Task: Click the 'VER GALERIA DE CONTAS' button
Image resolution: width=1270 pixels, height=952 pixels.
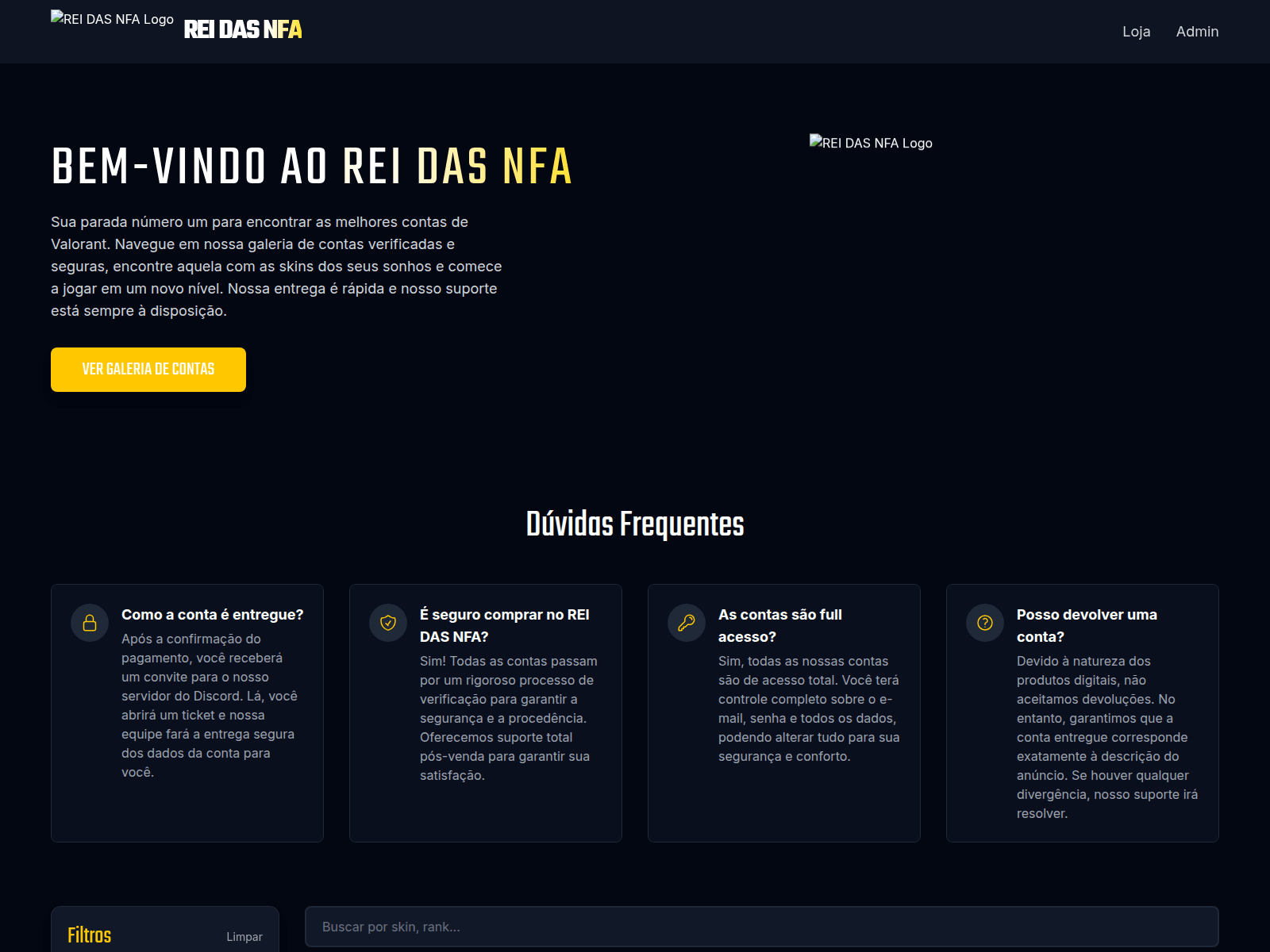Action: [148, 370]
